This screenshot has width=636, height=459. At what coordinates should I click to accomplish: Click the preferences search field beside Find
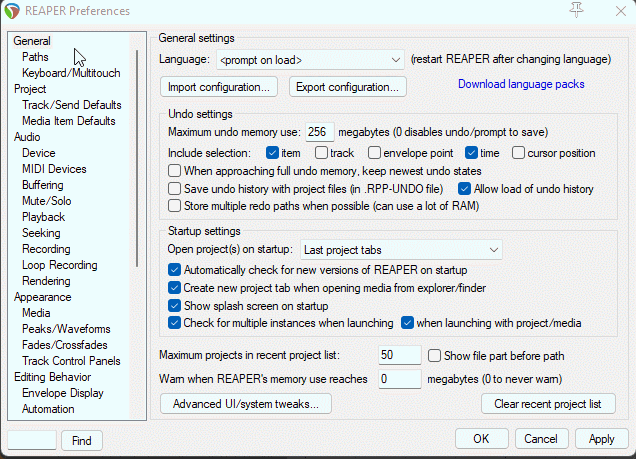[x=32, y=440]
